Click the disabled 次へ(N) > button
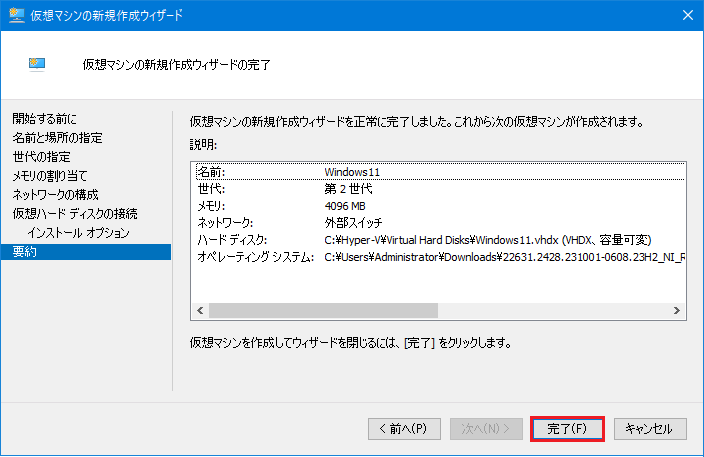The image size is (704, 457). click(x=486, y=429)
